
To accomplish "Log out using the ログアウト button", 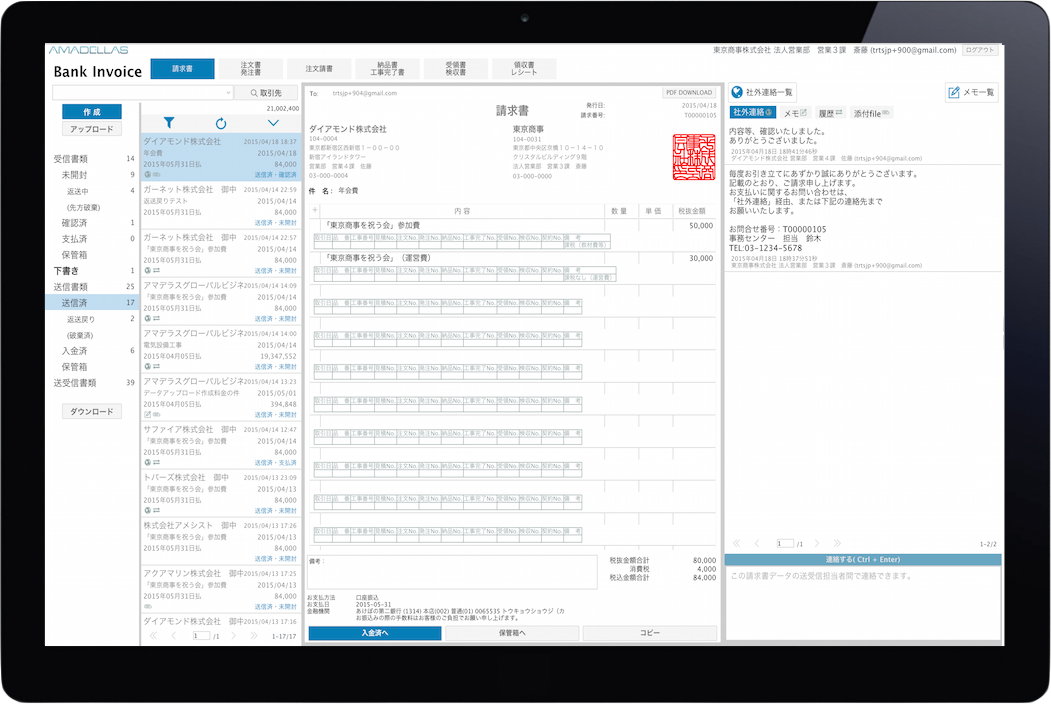I will [980, 50].
